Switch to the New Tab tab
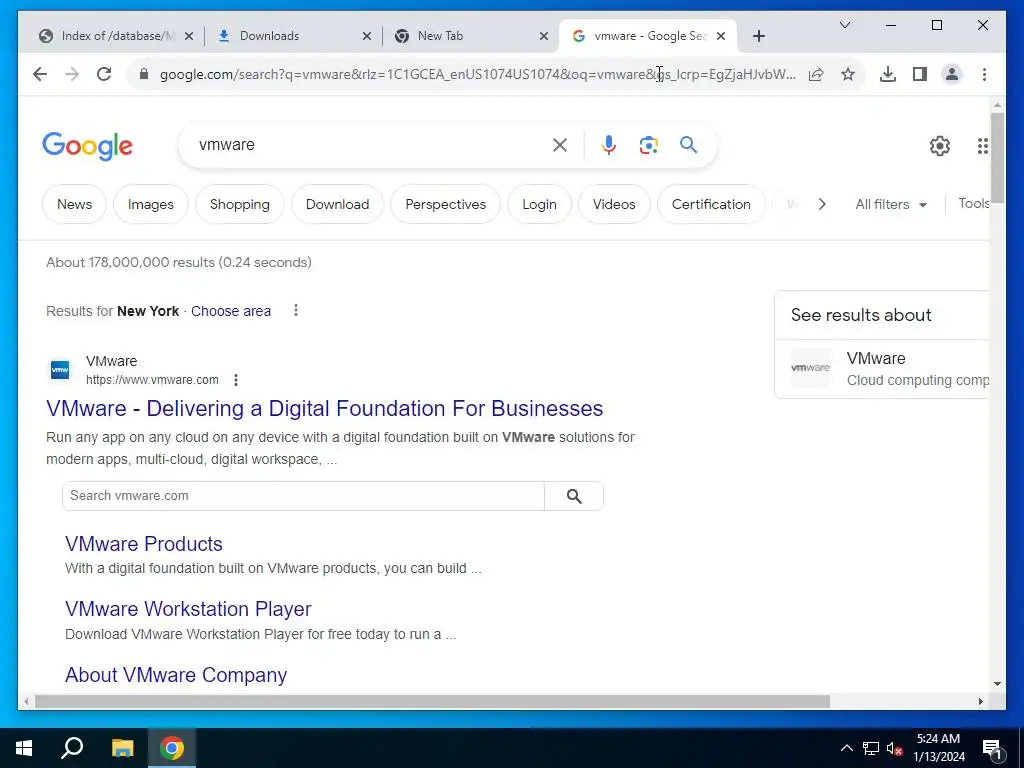The height and width of the screenshot is (768, 1024). (x=470, y=36)
